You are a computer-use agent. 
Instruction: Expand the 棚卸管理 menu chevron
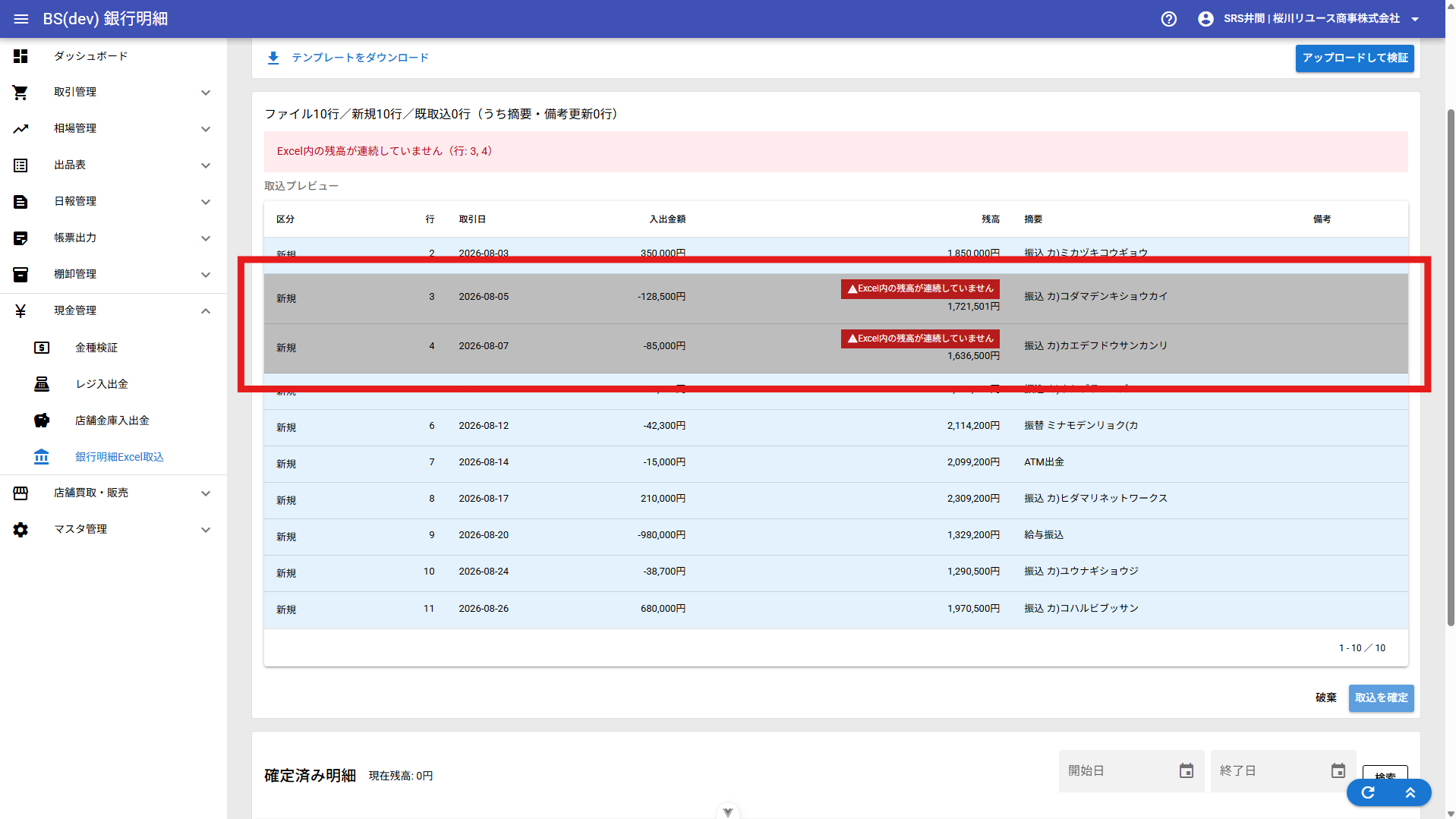tap(206, 275)
